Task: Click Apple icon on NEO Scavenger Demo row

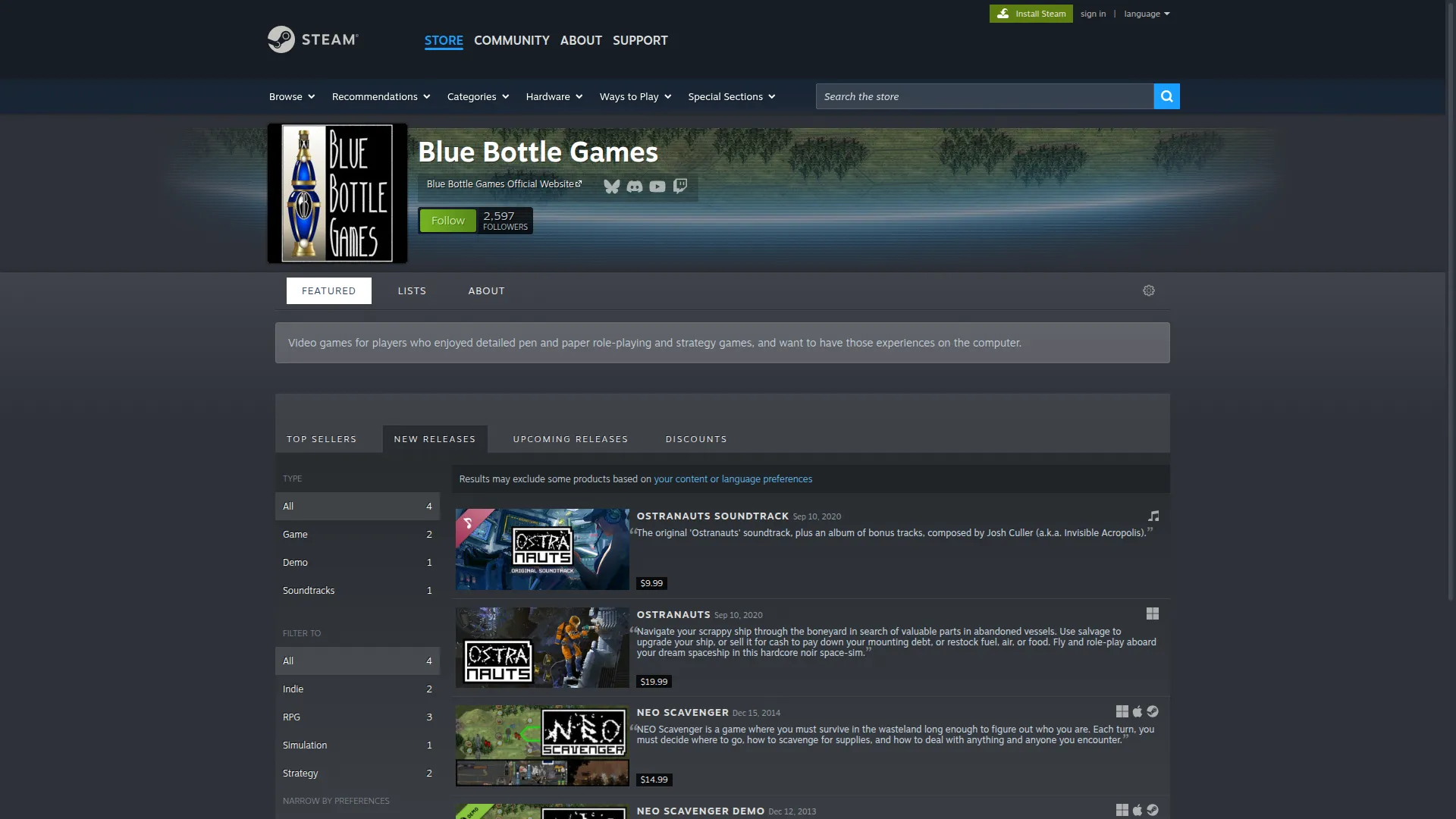Action: [x=1137, y=810]
